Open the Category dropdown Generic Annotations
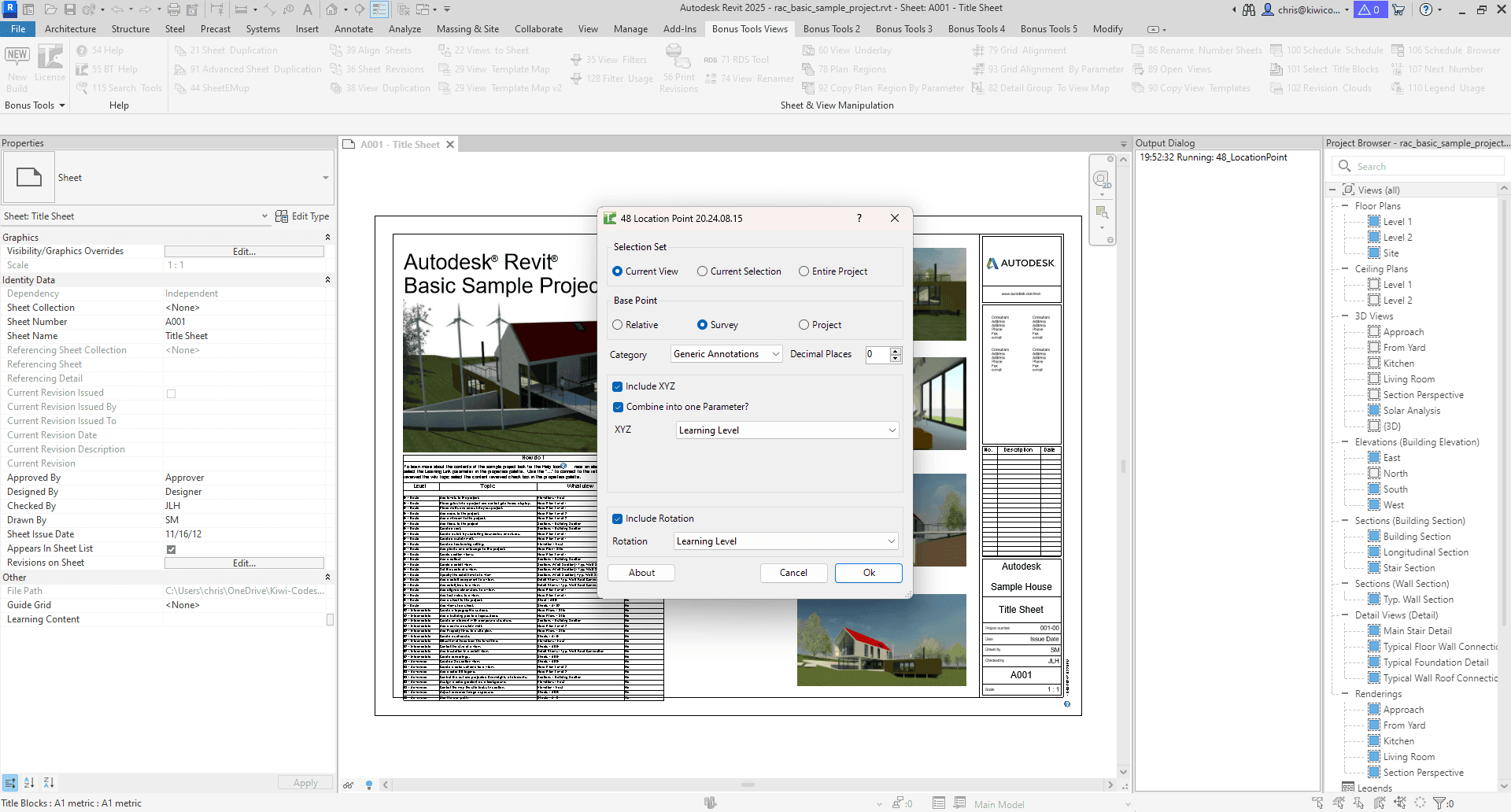This screenshot has width=1511, height=812. [726, 354]
